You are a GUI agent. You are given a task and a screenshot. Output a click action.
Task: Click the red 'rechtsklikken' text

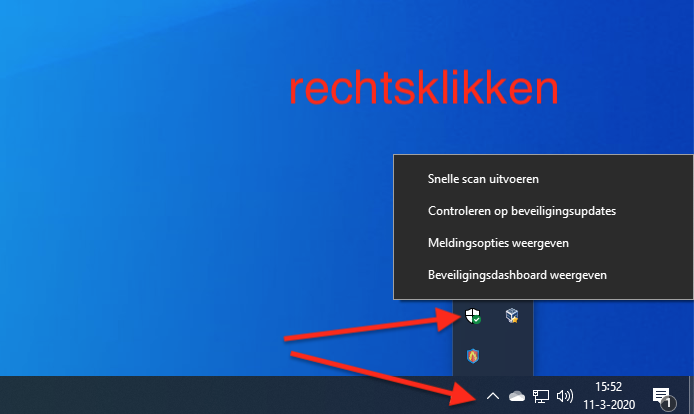(423, 90)
